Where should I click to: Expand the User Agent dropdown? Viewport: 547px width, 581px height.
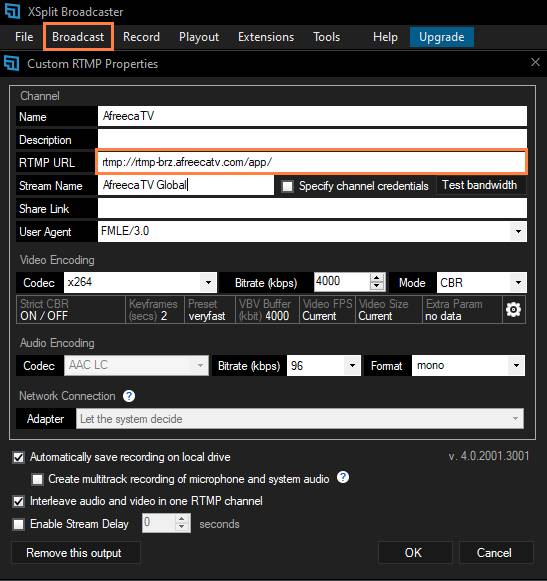pyautogui.click(x=518, y=232)
